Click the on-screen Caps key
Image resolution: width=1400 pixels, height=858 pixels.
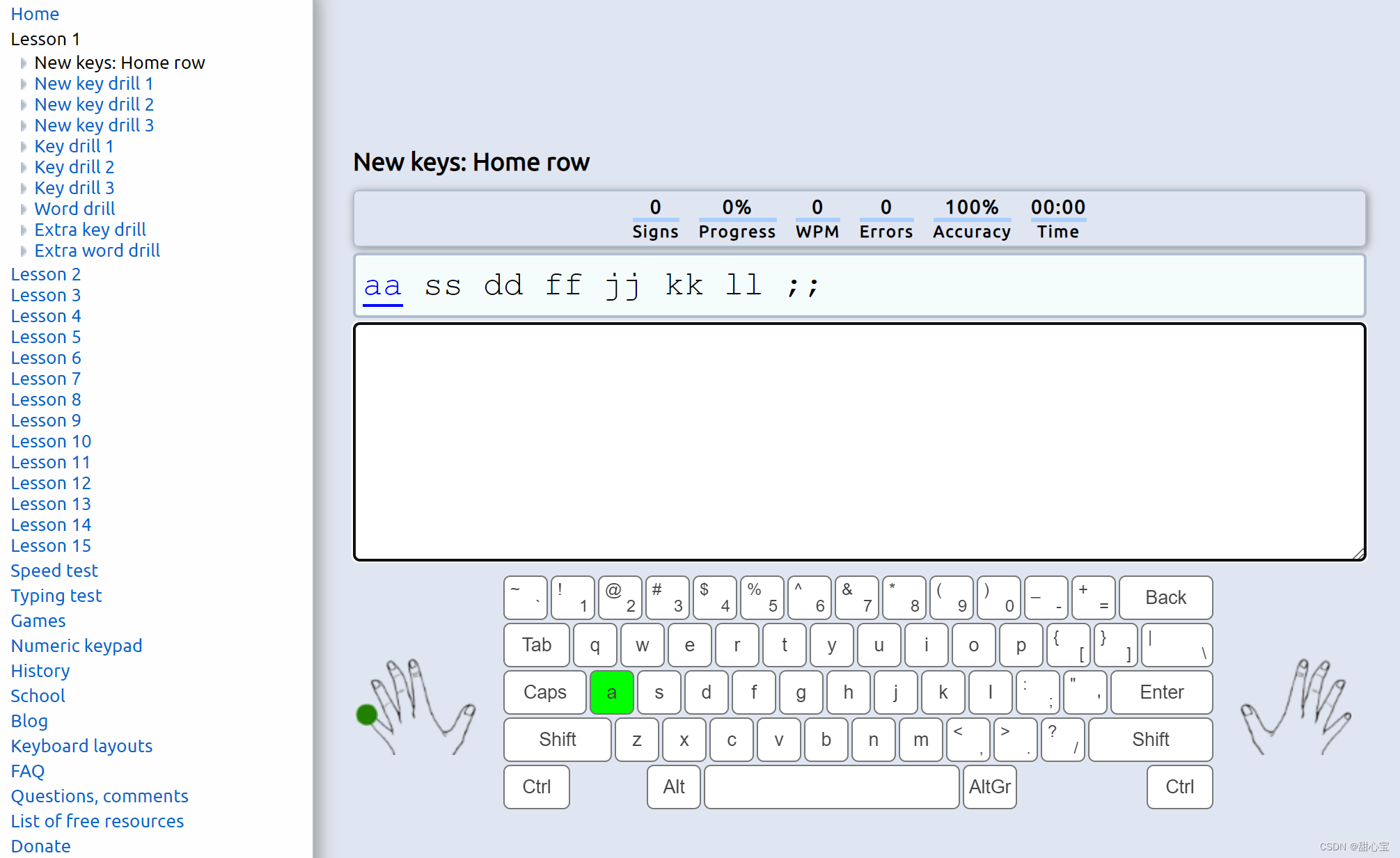click(544, 692)
